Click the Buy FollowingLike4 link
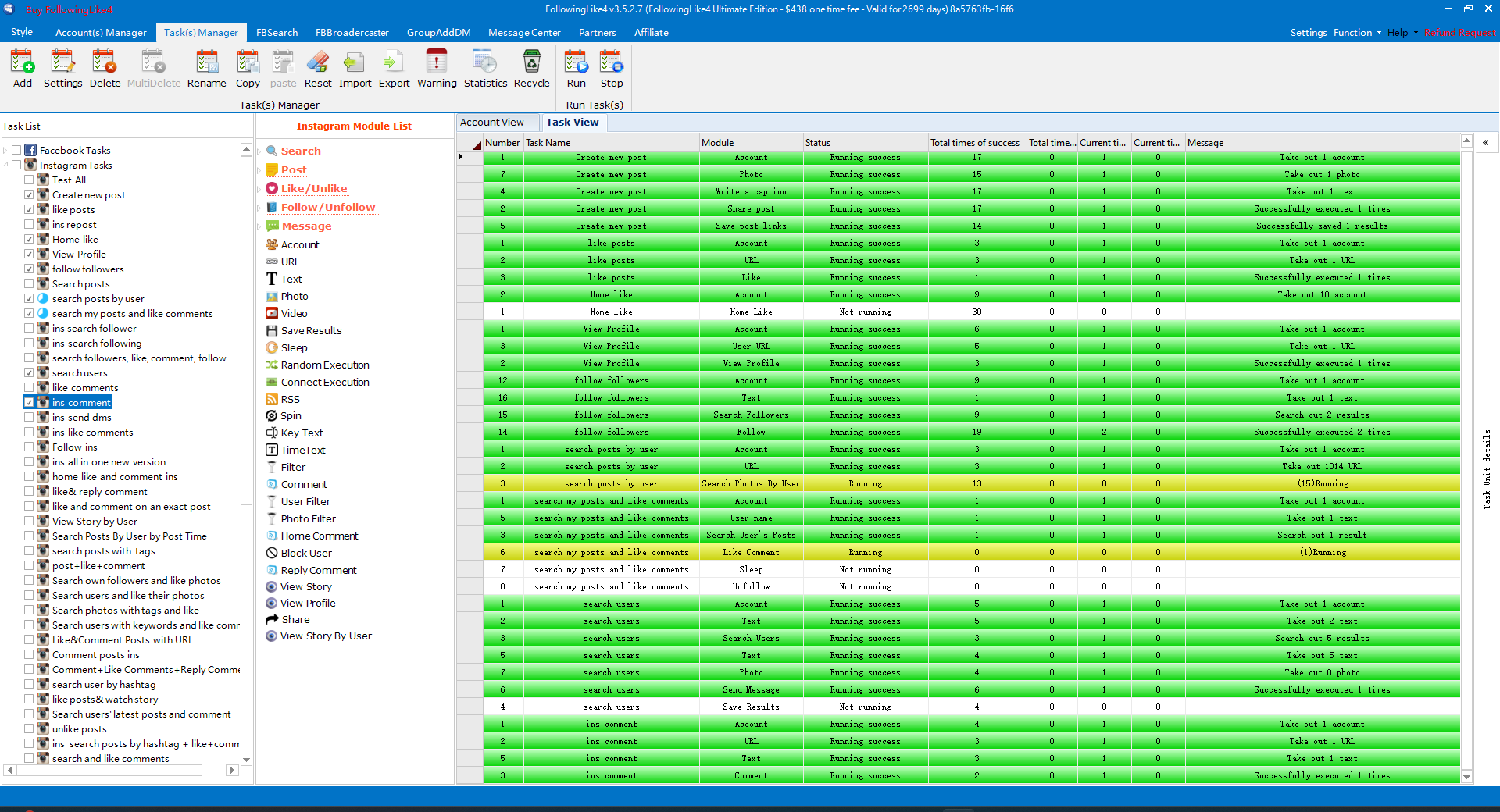Screen dimensions: 1500x812 click(x=69, y=9)
